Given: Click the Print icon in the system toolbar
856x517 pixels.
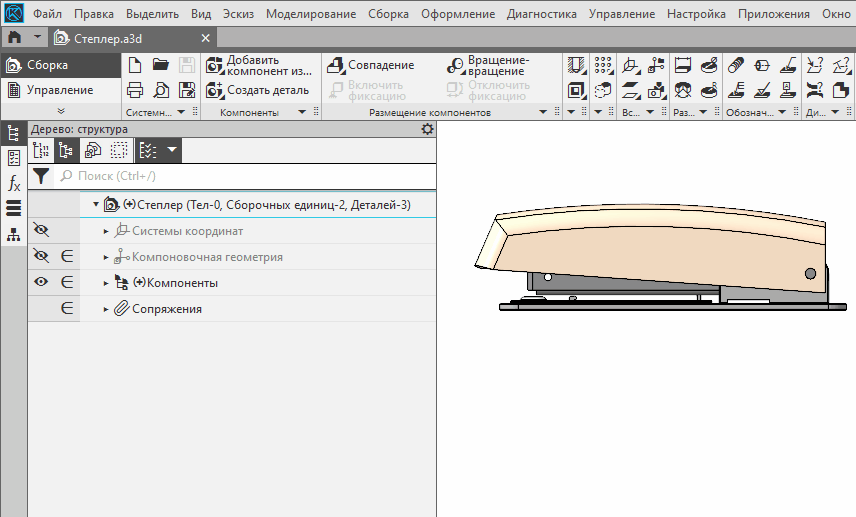Looking at the screenshot, I should click(135, 90).
